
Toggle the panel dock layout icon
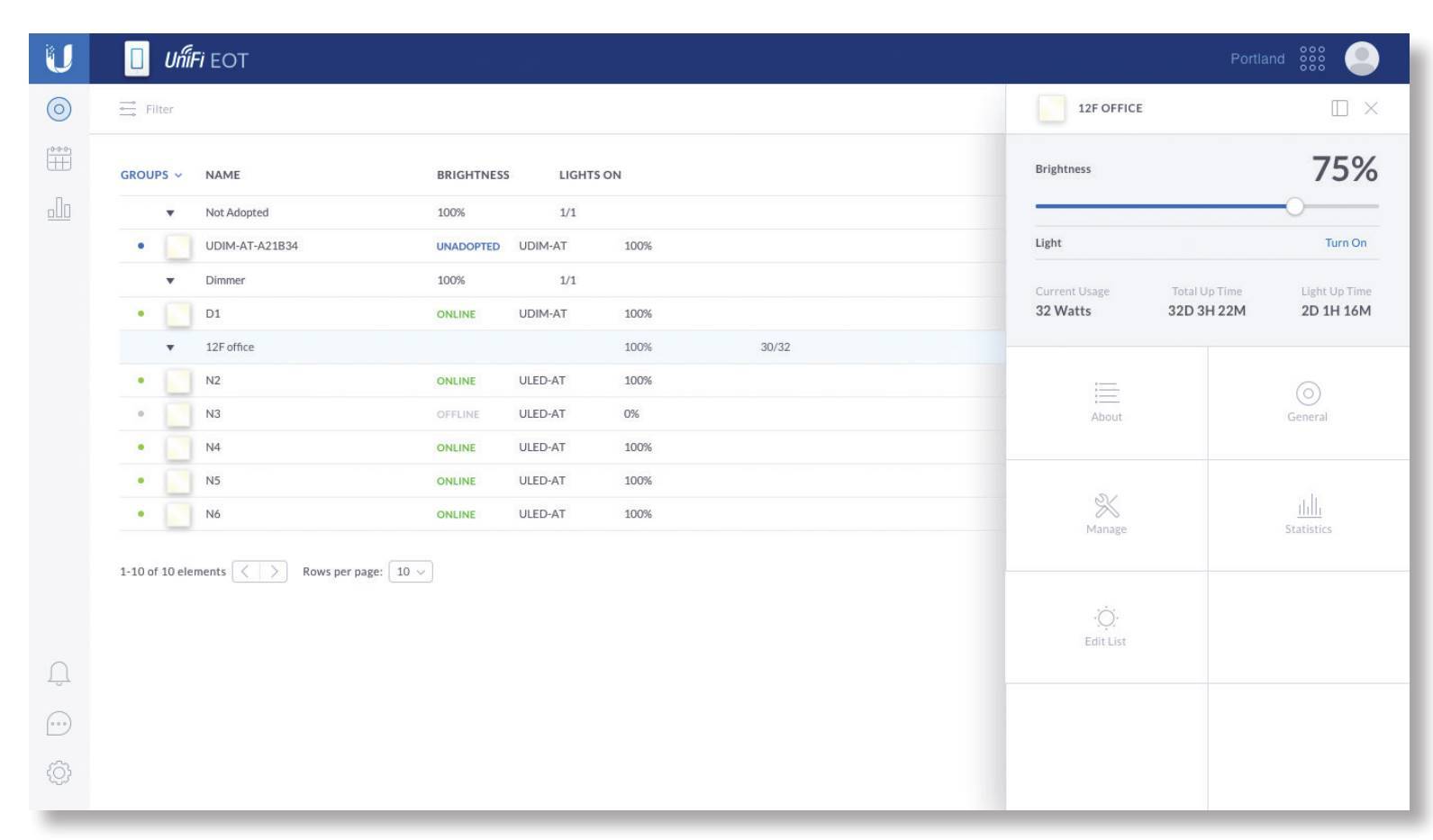(1339, 108)
